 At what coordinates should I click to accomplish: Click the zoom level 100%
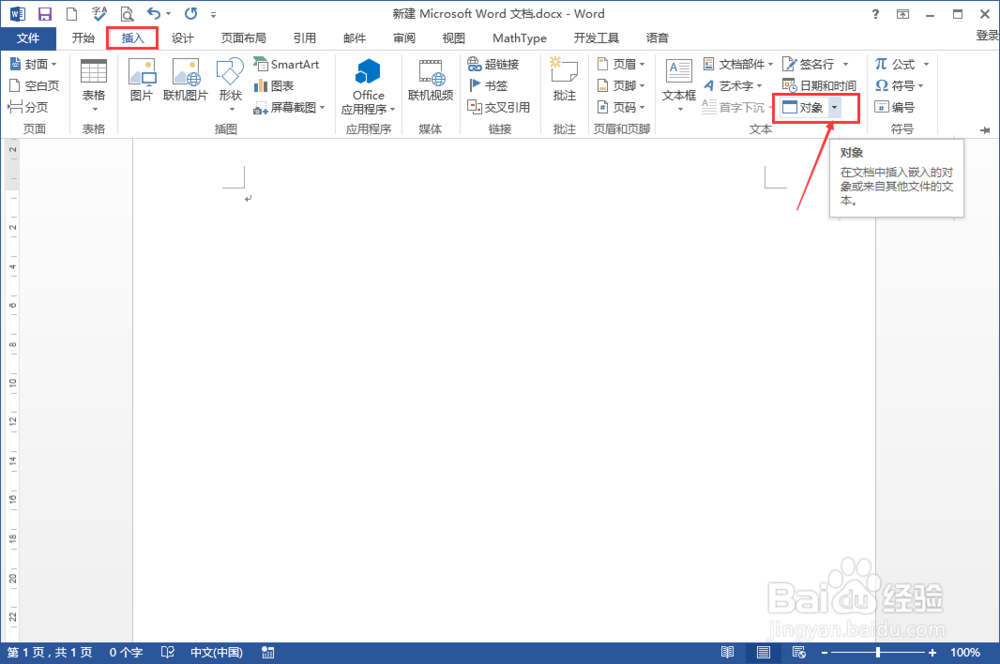[965, 653]
